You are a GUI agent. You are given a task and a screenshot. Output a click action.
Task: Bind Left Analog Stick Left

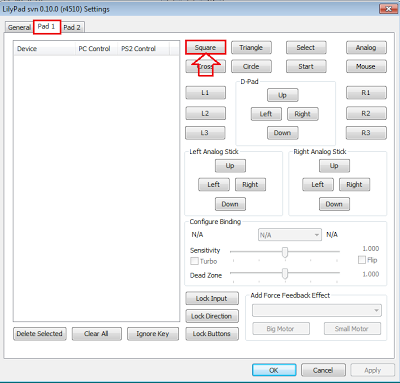point(214,184)
